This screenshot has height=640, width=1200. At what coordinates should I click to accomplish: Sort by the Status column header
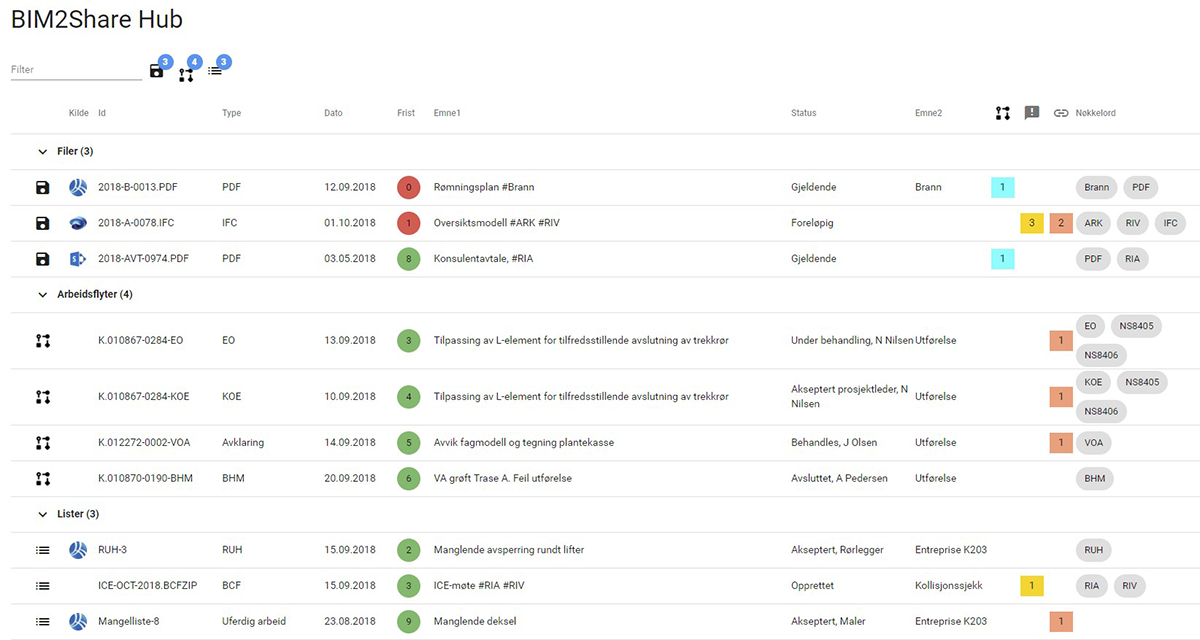coord(804,113)
